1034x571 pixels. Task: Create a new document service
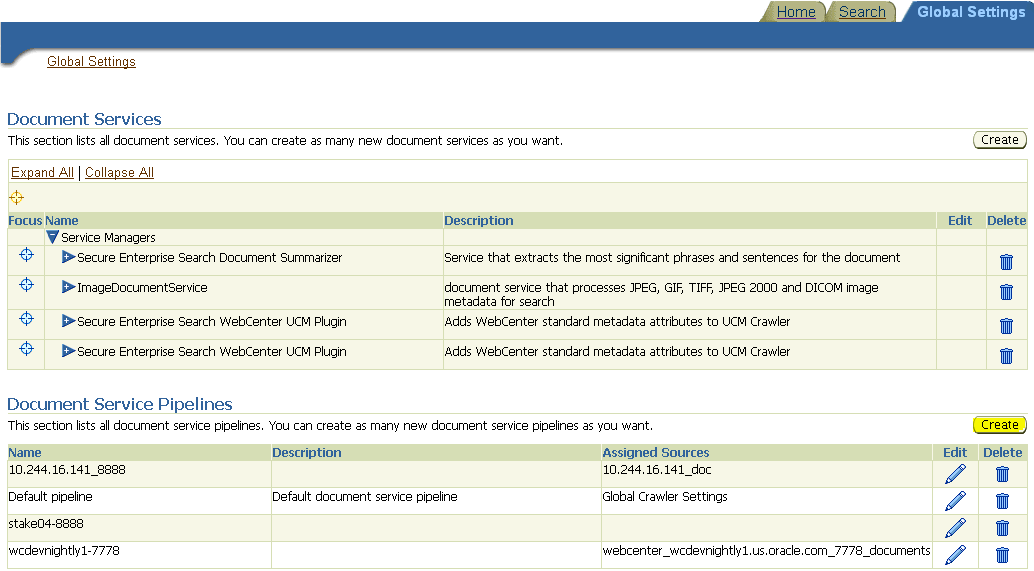(1000, 140)
